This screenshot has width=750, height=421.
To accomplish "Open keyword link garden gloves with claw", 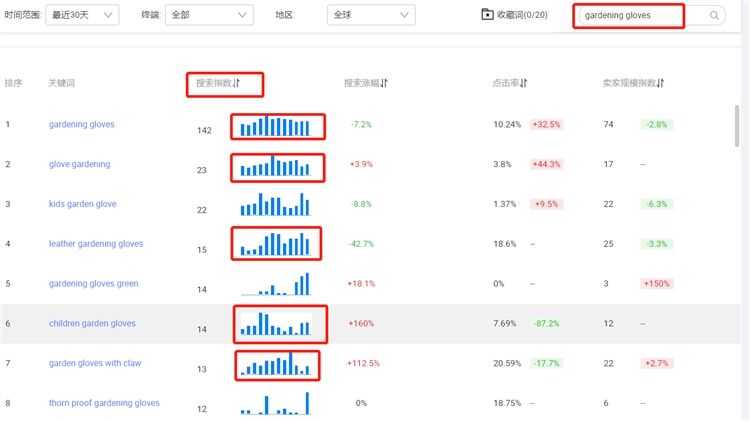I will point(95,363).
